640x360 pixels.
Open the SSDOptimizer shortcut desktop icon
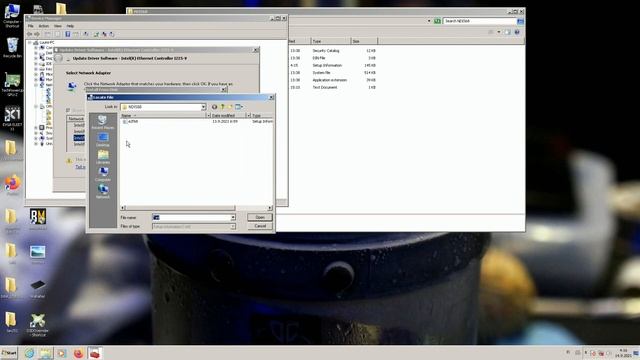click(38, 325)
